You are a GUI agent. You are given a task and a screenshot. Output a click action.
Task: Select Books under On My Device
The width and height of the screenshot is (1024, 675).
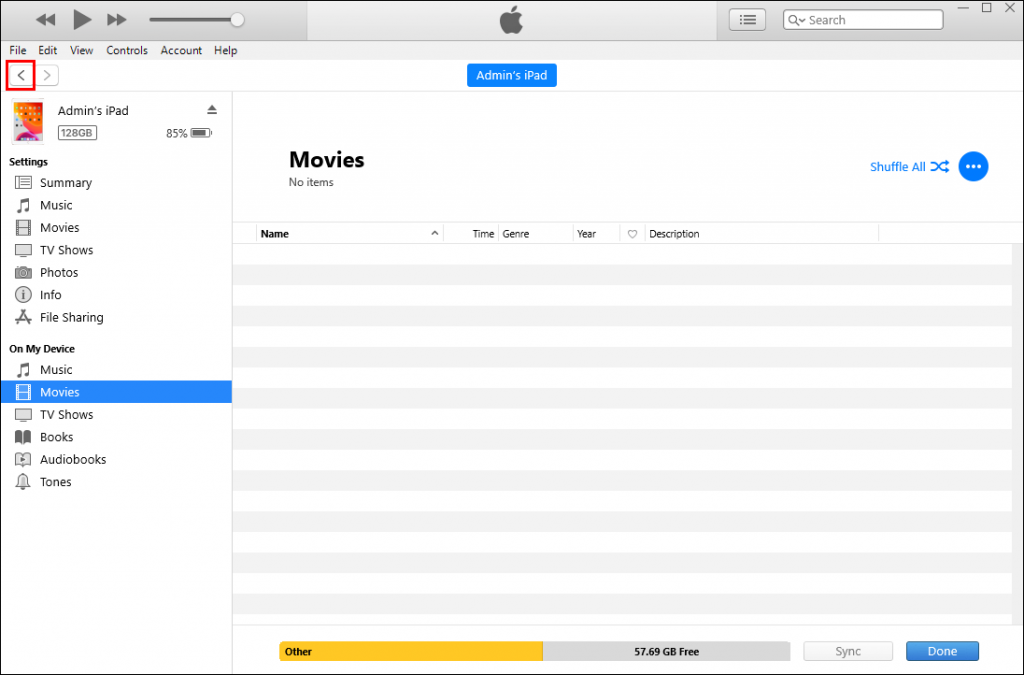click(x=116, y=437)
